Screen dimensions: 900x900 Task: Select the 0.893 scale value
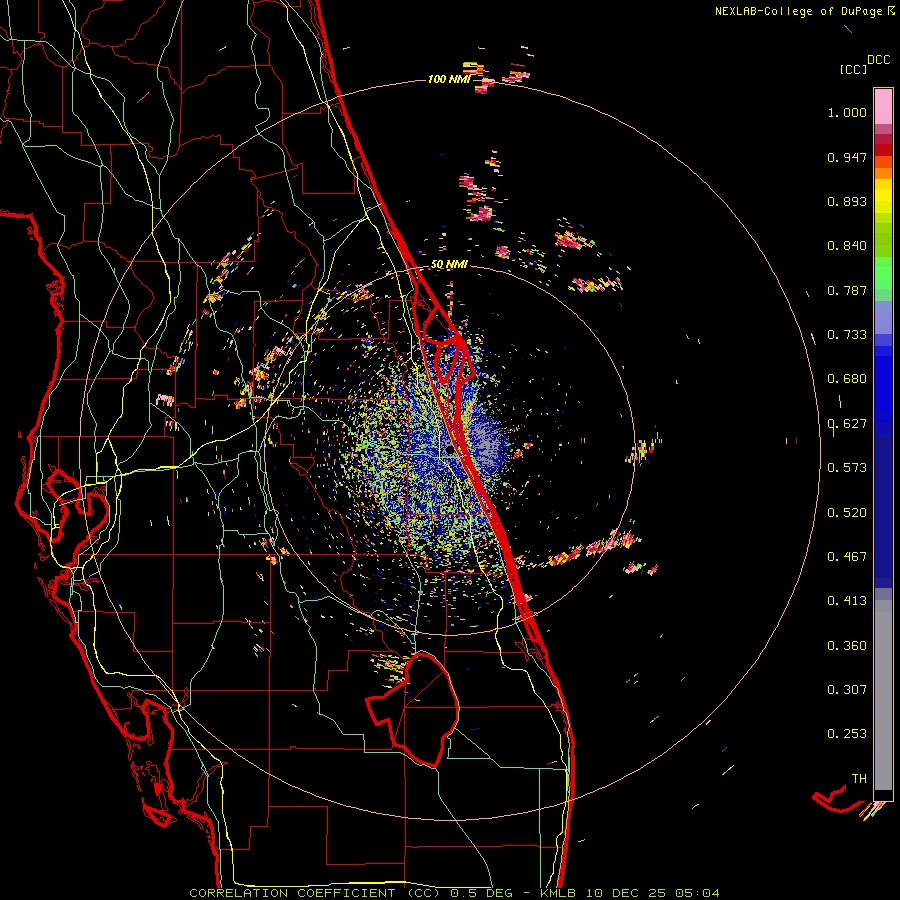click(x=847, y=201)
